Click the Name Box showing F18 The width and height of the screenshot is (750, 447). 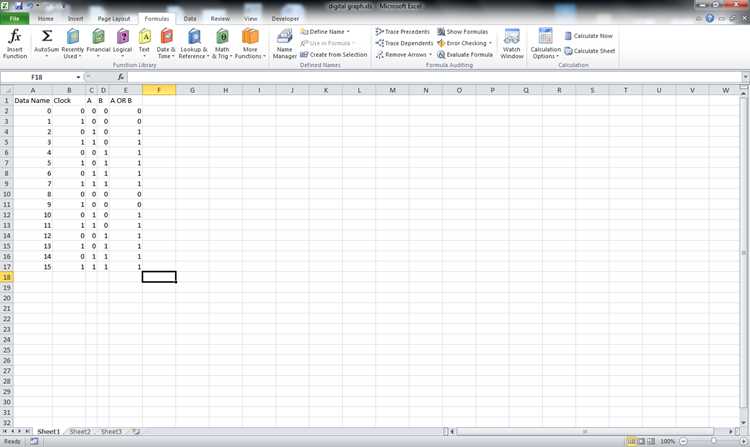(37, 76)
